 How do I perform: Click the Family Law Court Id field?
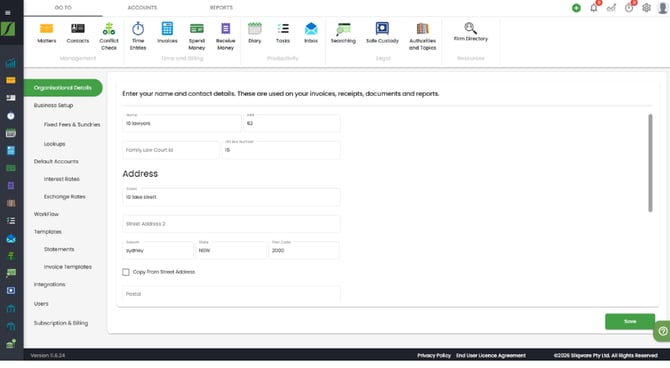pos(170,150)
